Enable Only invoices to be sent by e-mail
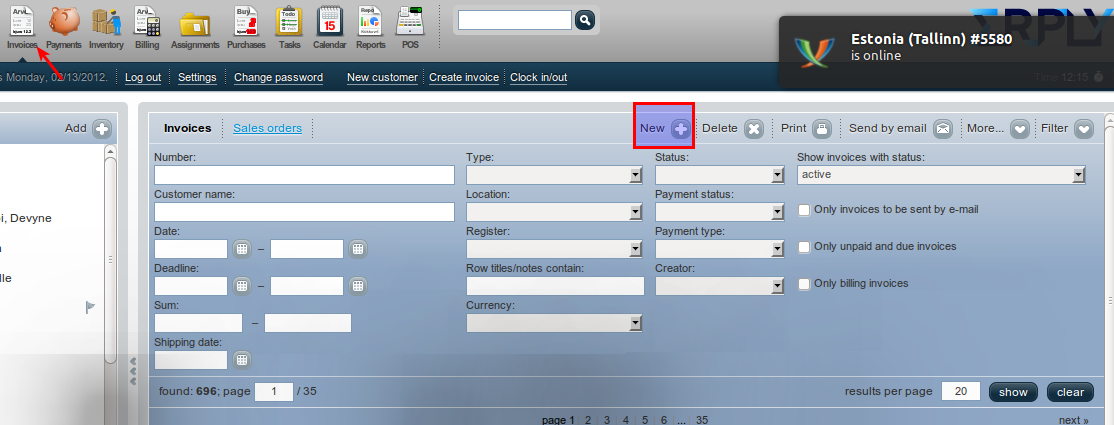The height and width of the screenshot is (425, 1114). pyautogui.click(x=804, y=210)
